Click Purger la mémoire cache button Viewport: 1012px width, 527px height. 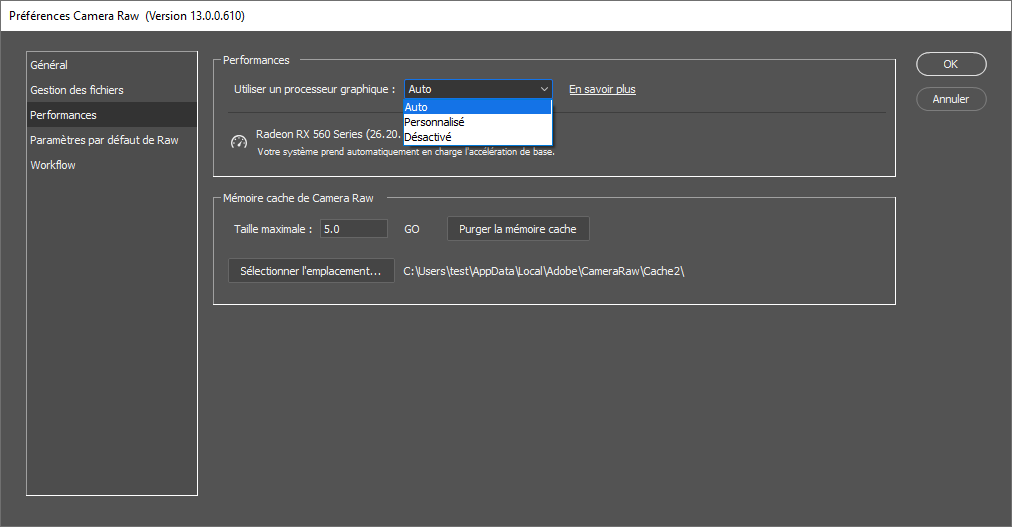pyautogui.click(x=518, y=229)
